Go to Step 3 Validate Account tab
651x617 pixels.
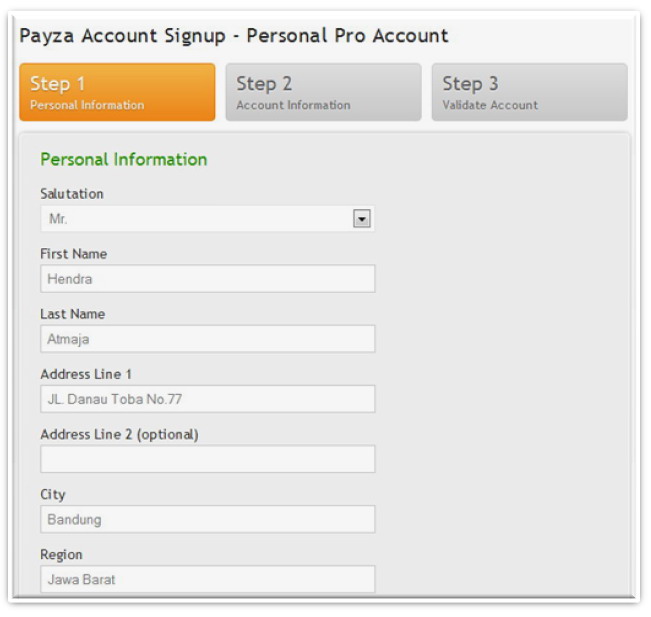point(529,92)
